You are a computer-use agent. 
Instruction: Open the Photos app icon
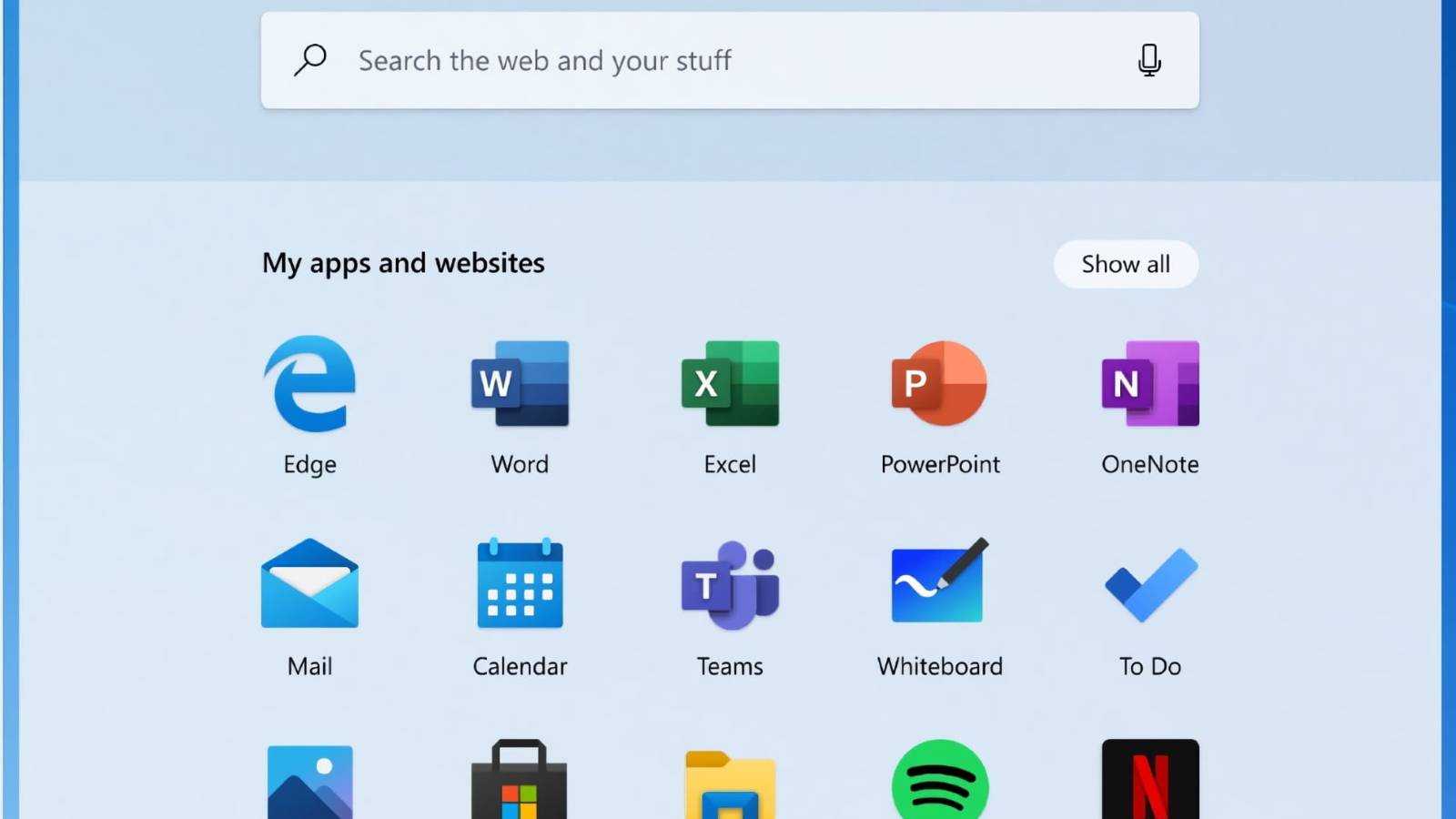pyautogui.click(x=309, y=782)
